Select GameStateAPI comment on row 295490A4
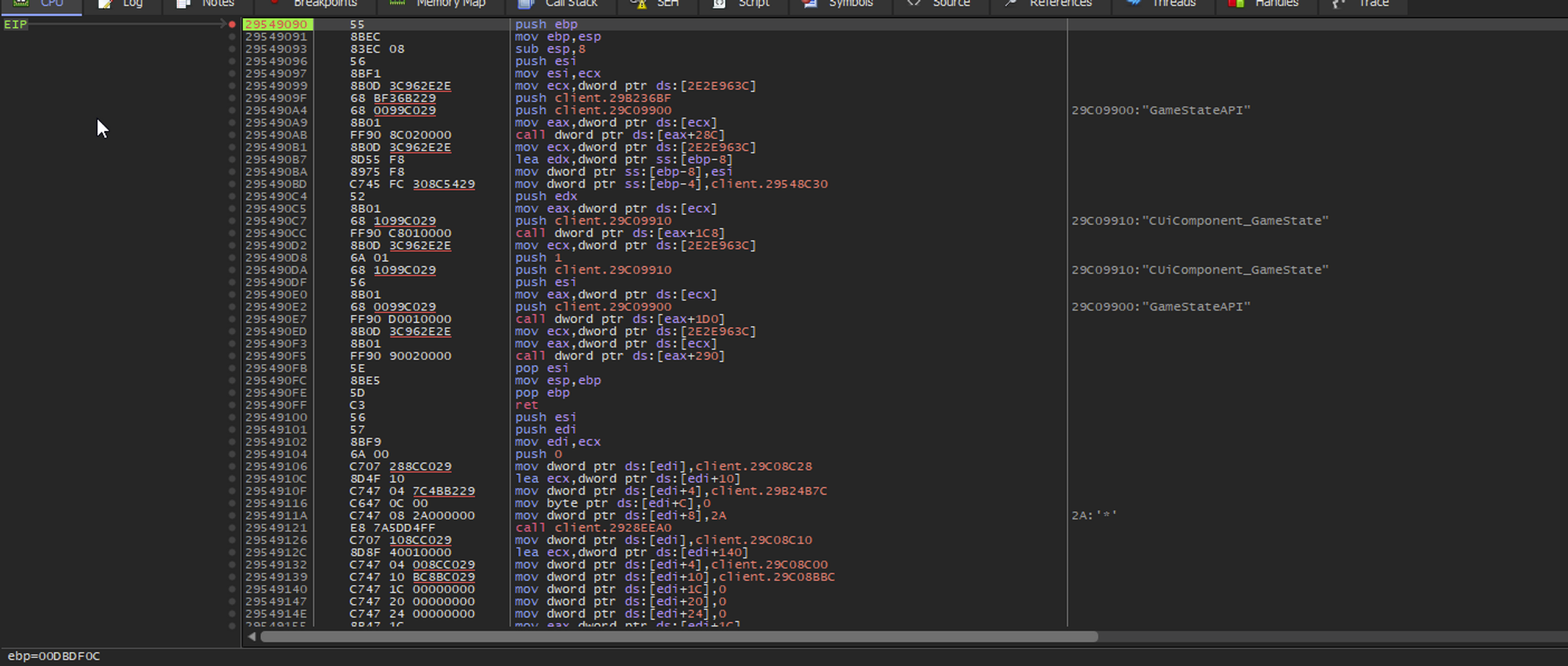 pos(1160,110)
